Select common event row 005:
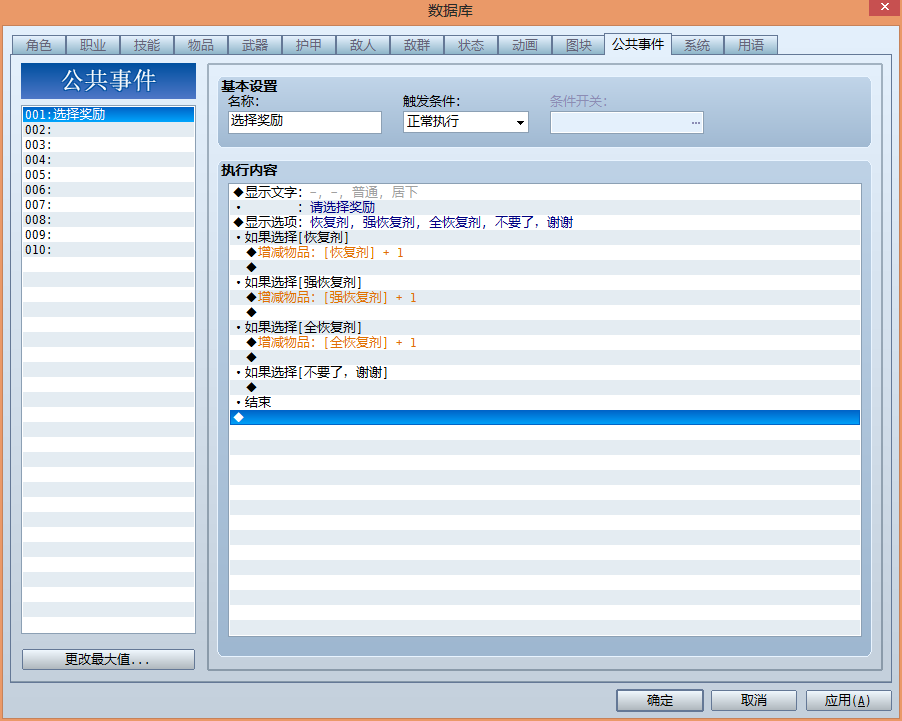 pos(108,174)
